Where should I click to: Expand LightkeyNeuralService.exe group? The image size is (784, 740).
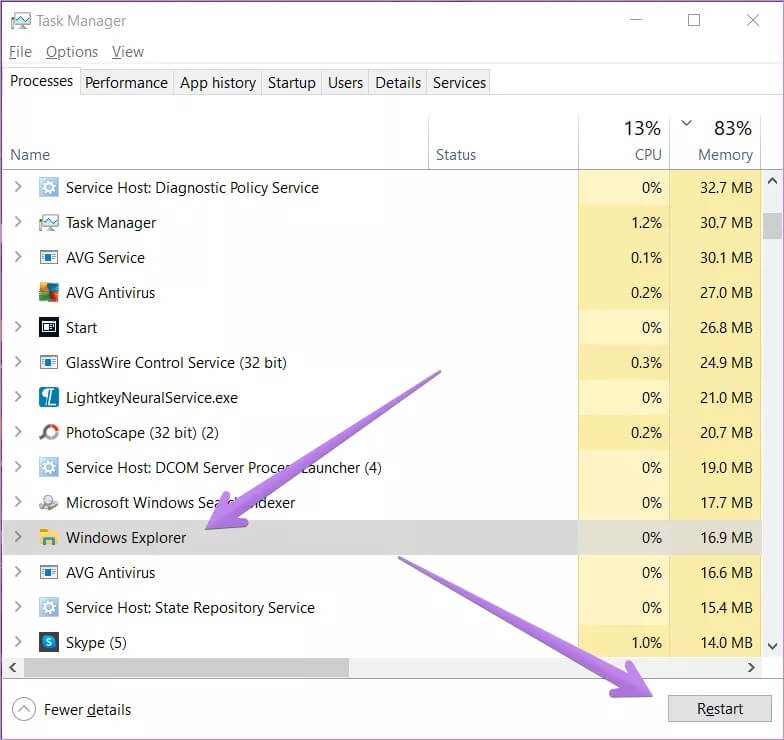click(18, 397)
